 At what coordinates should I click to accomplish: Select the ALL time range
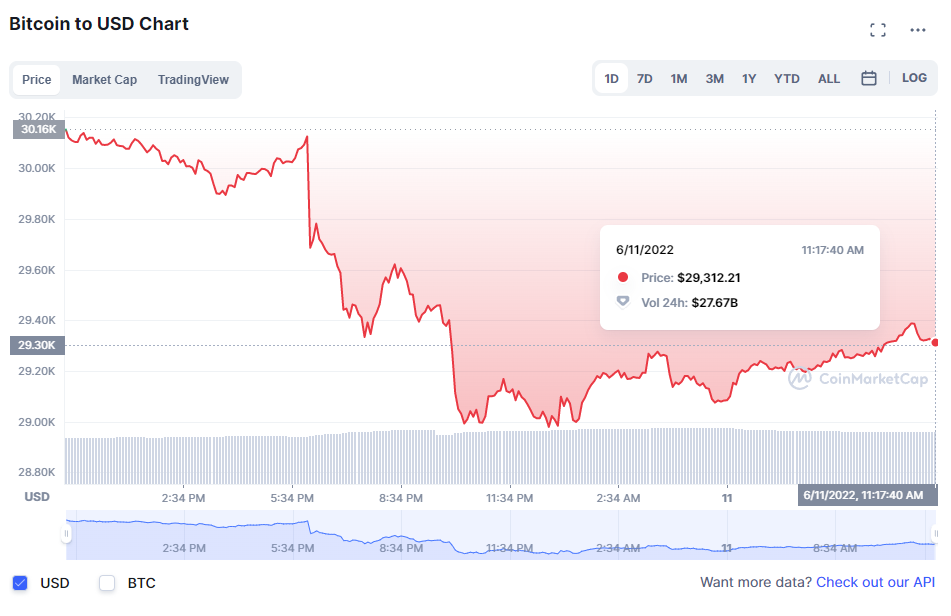(x=828, y=79)
